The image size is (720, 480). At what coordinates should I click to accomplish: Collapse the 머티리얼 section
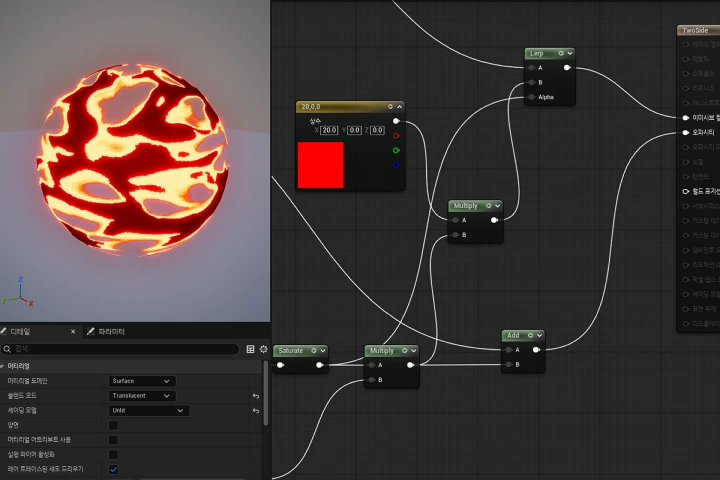click(2, 366)
